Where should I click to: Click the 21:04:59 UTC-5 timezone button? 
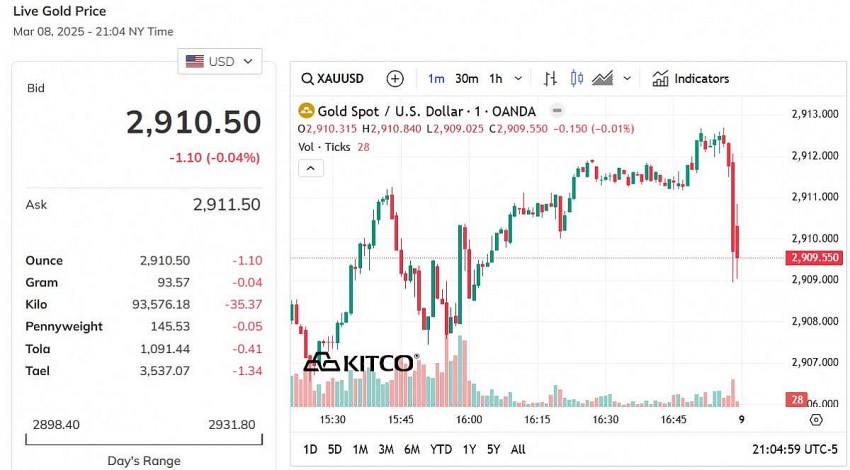(793, 449)
